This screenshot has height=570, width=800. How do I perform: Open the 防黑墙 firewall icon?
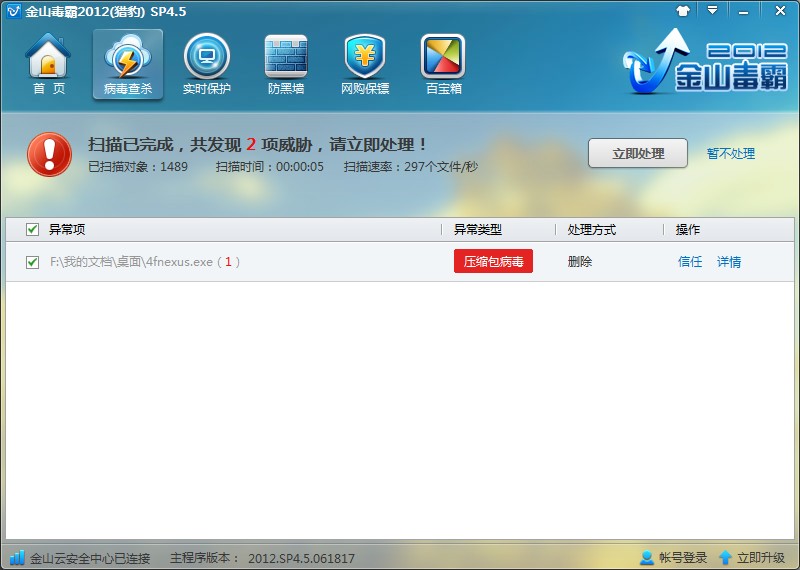coord(286,56)
